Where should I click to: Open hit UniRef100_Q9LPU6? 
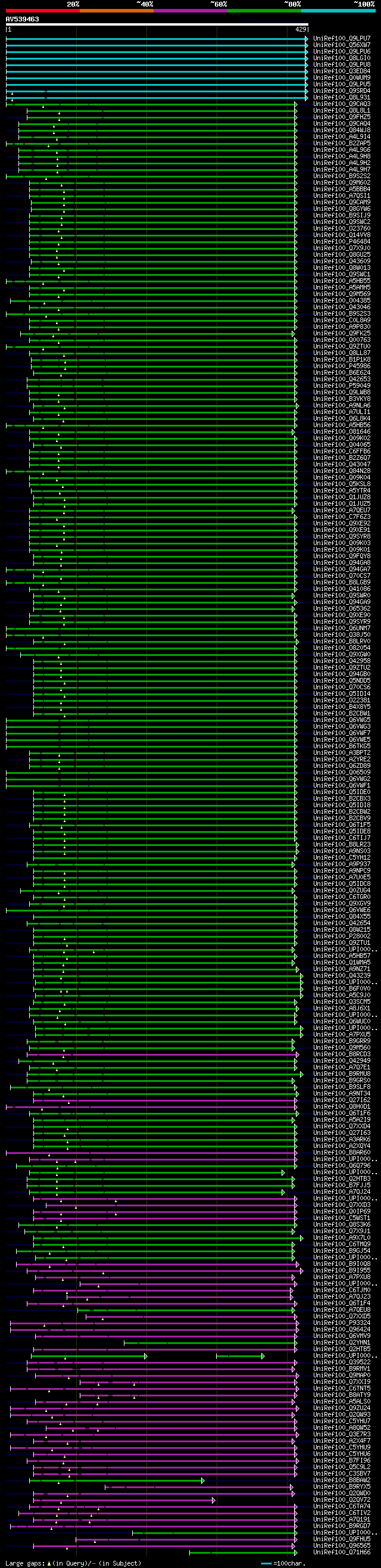click(342, 52)
